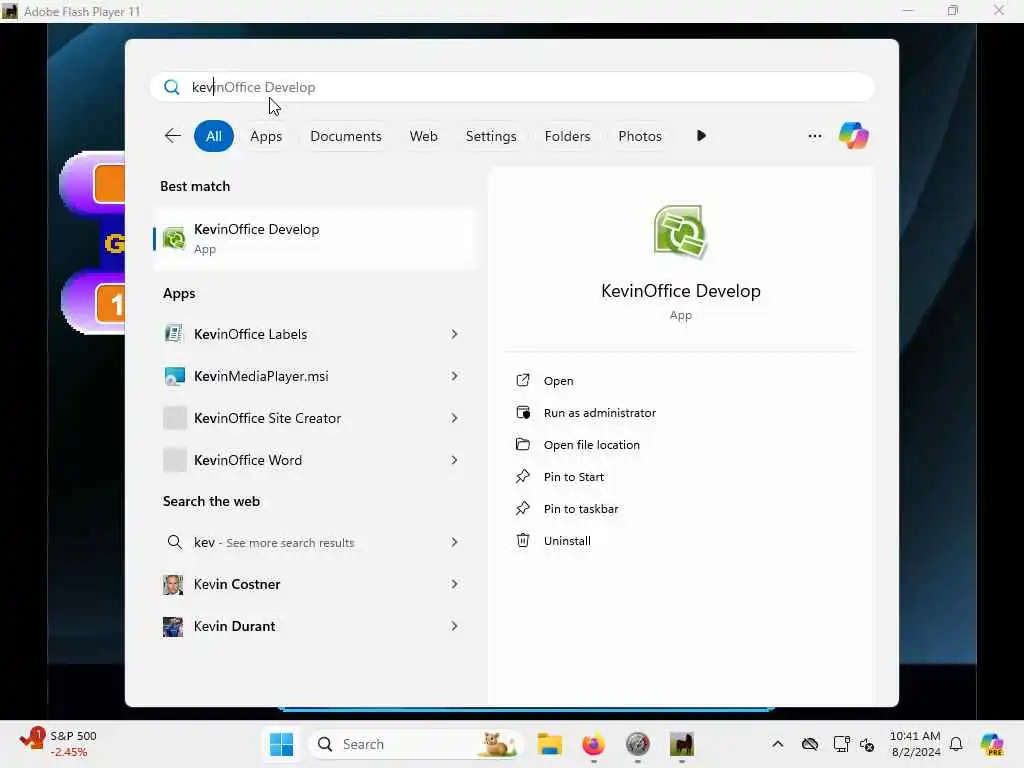Expand KevinOffice Labels result chevron
Screen dimensions: 1024x768
coord(455,334)
